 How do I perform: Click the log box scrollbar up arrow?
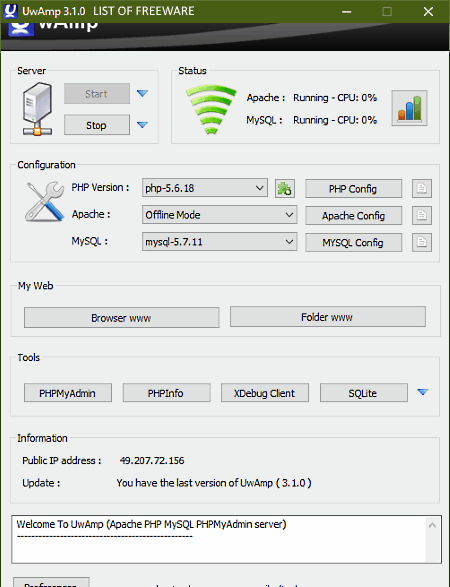tap(432, 525)
